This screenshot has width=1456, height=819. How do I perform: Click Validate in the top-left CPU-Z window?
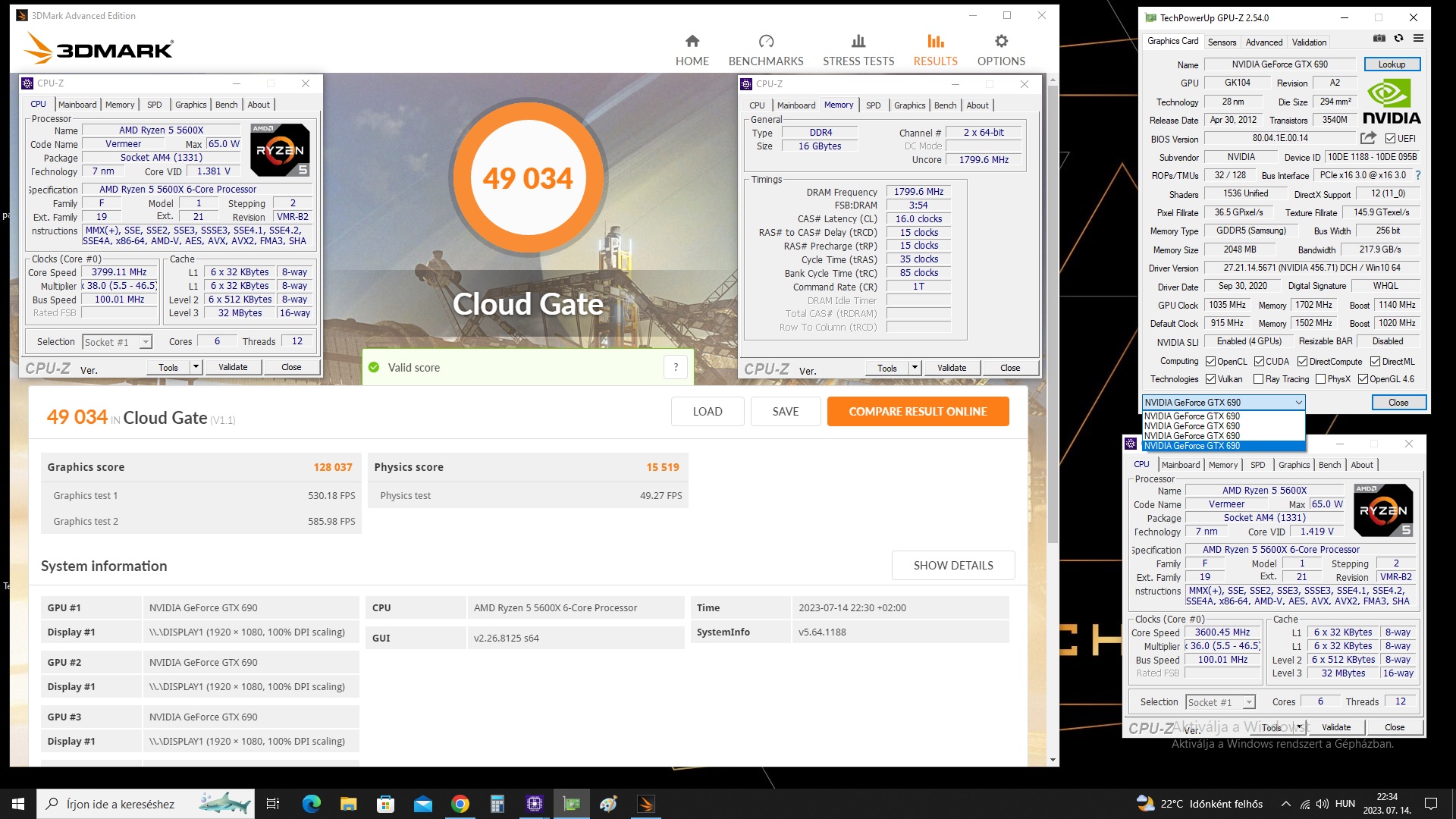[x=233, y=367]
